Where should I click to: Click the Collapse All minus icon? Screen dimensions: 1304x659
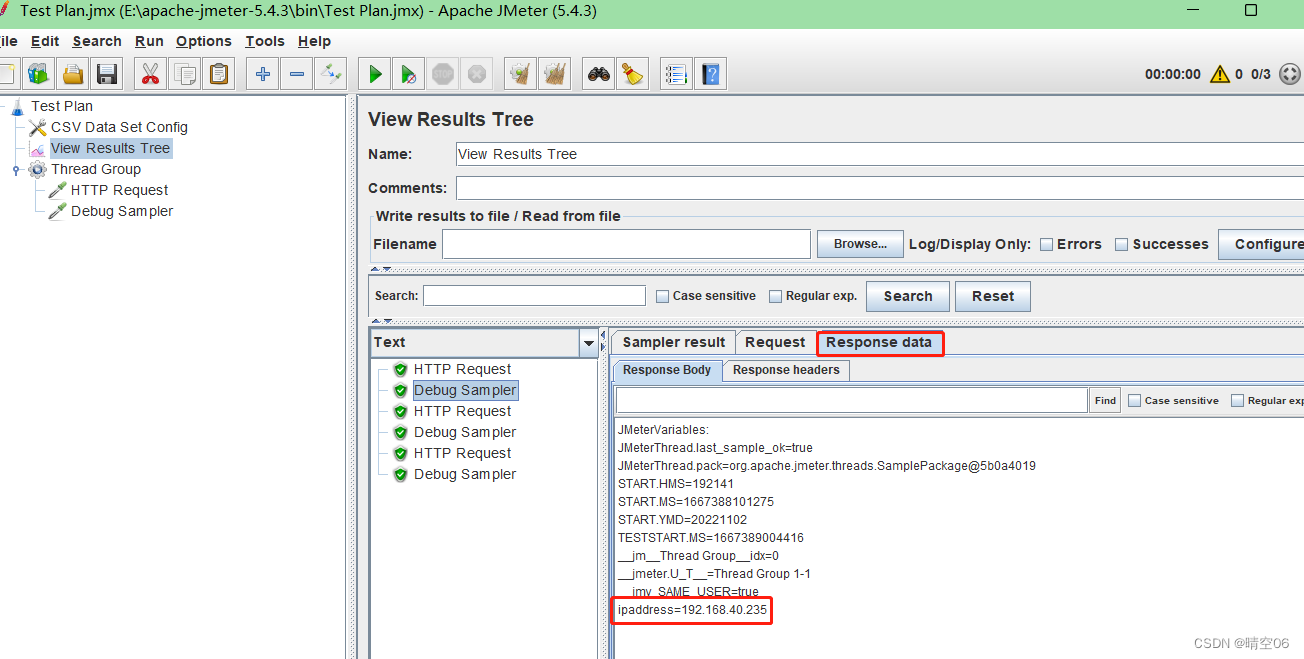click(x=296, y=74)
